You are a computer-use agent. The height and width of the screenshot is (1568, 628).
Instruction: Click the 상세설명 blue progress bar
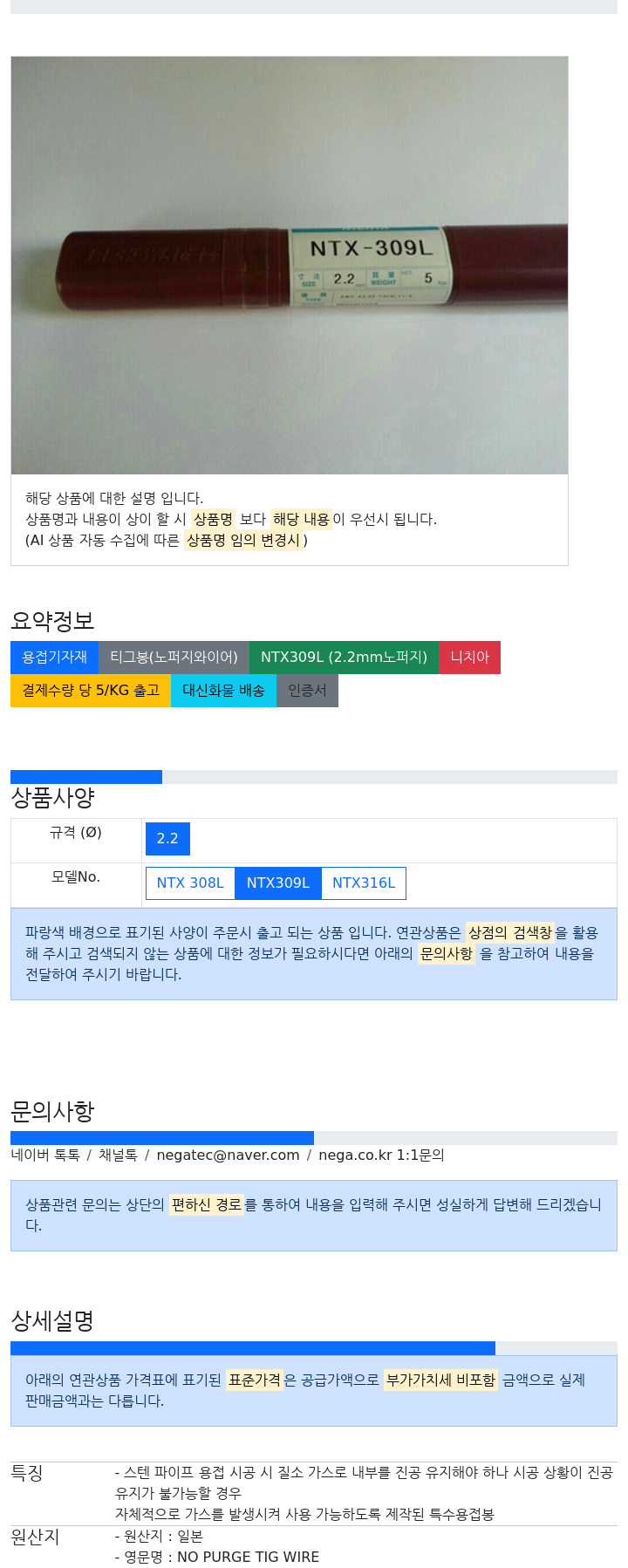pos(253,1348)
